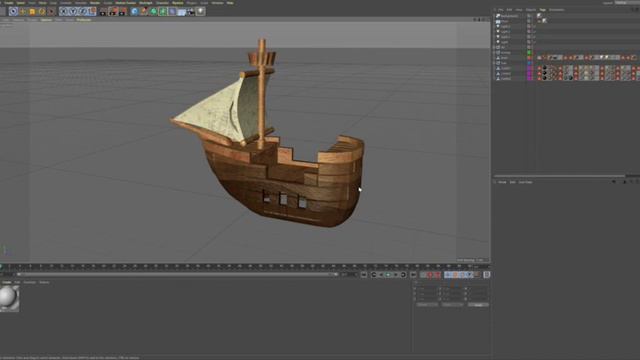This screenshot has height=360, width=640.
Task: Step to the next frame
Action: (x=396, y=275)
